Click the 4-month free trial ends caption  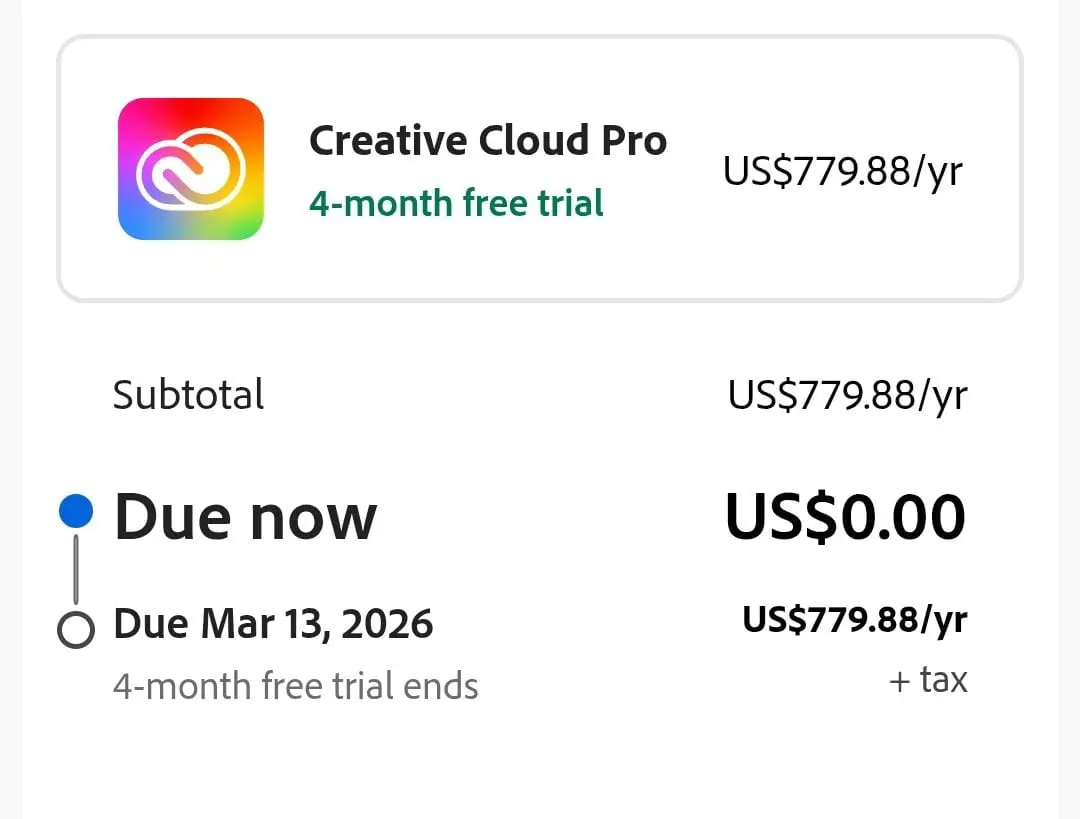click(295, 686)
